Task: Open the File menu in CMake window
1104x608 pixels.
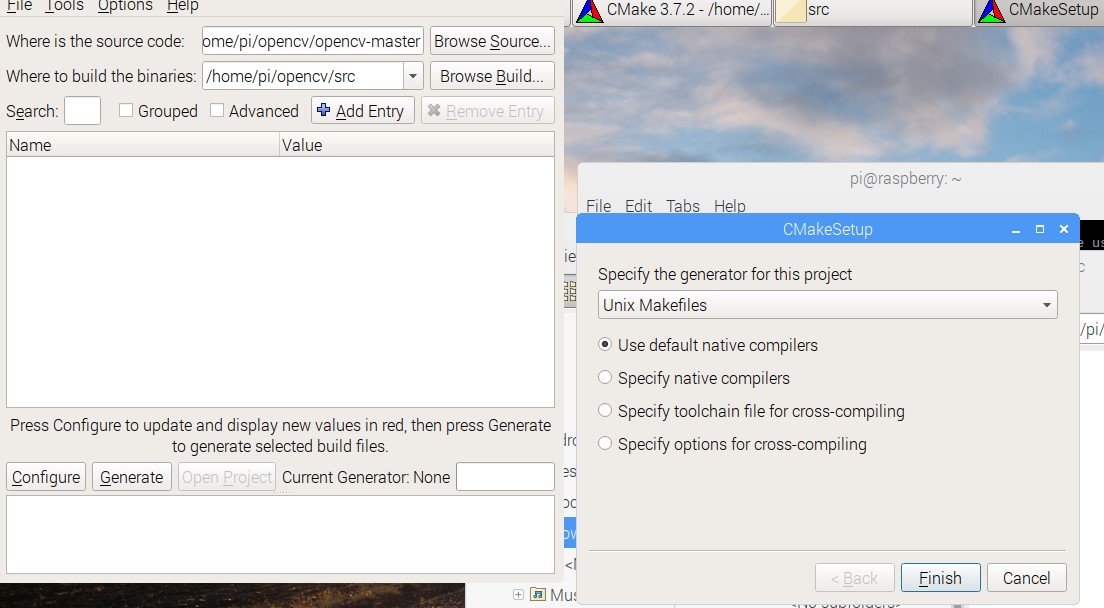Action: (x=19, y=6)
